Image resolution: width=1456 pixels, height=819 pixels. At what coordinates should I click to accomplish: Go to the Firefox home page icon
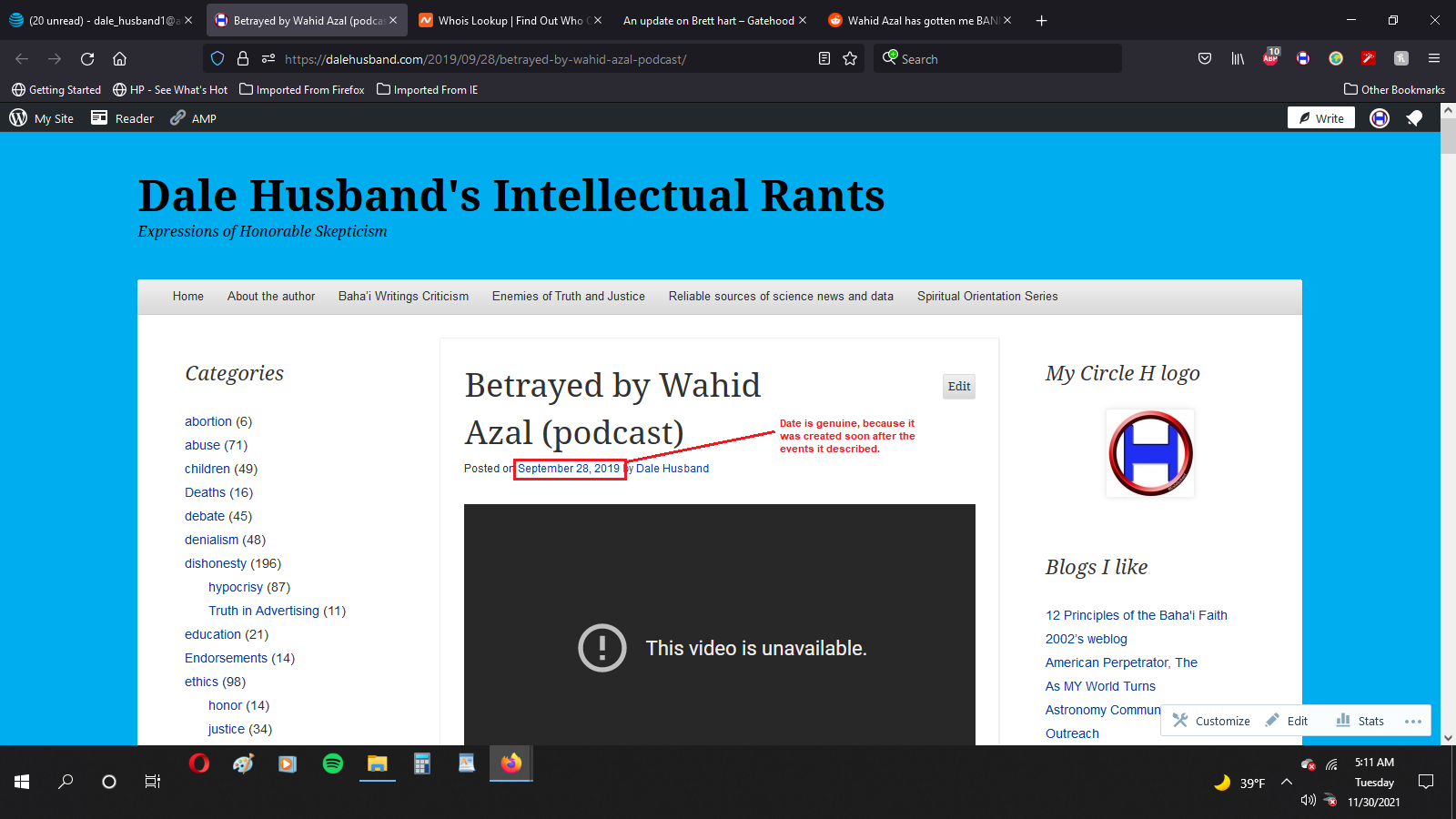pyautogui.click(x=119, y=59)
